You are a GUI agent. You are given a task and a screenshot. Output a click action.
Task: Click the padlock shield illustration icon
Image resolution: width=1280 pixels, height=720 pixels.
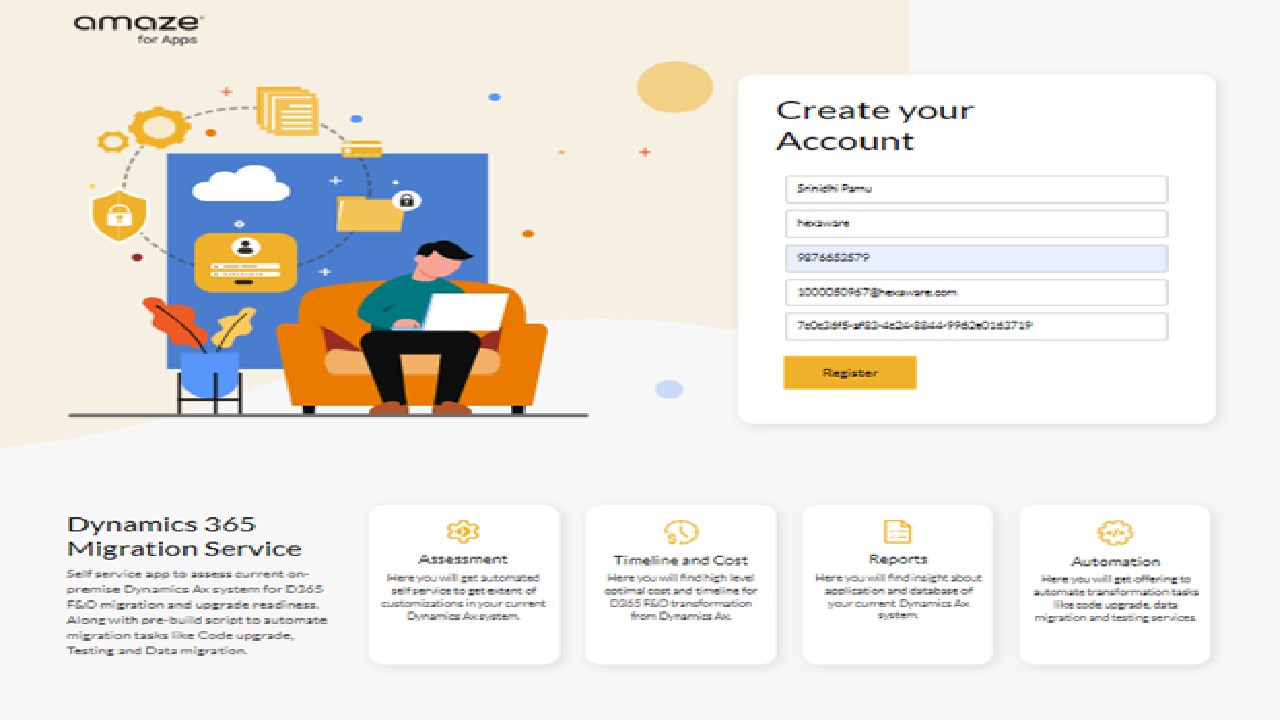(x=119, y=216)
